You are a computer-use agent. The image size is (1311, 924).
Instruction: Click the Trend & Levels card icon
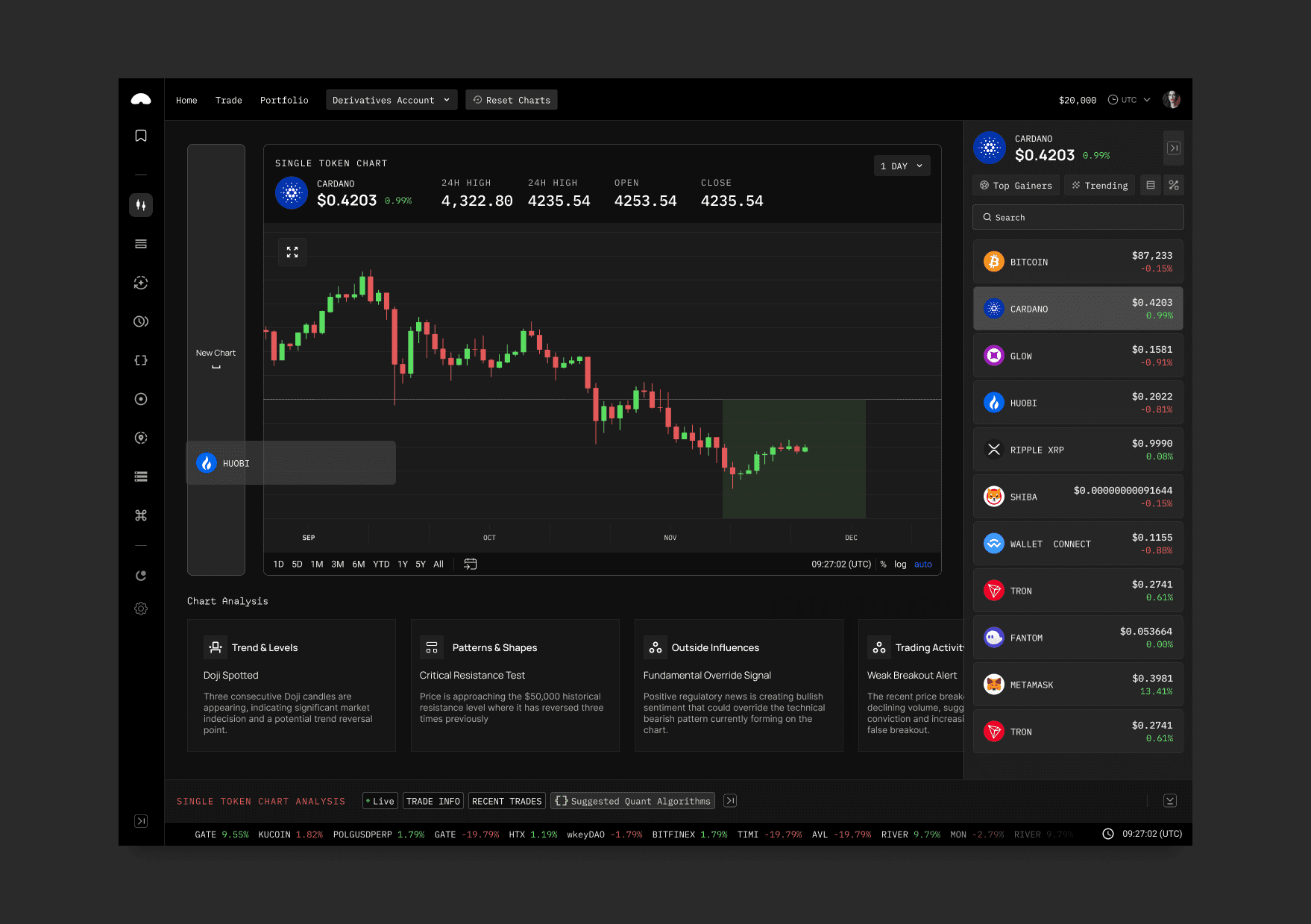tap(216, 647)
